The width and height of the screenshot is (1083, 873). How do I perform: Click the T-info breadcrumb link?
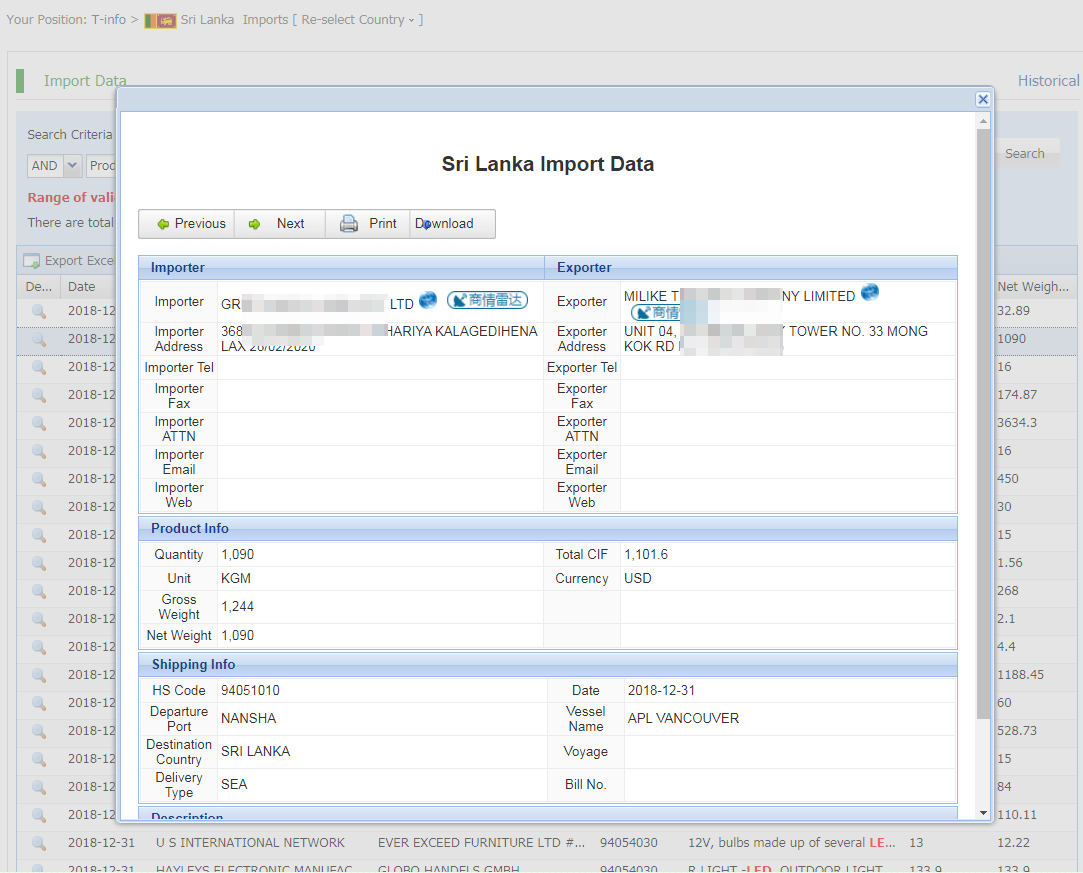coord(108,20)
